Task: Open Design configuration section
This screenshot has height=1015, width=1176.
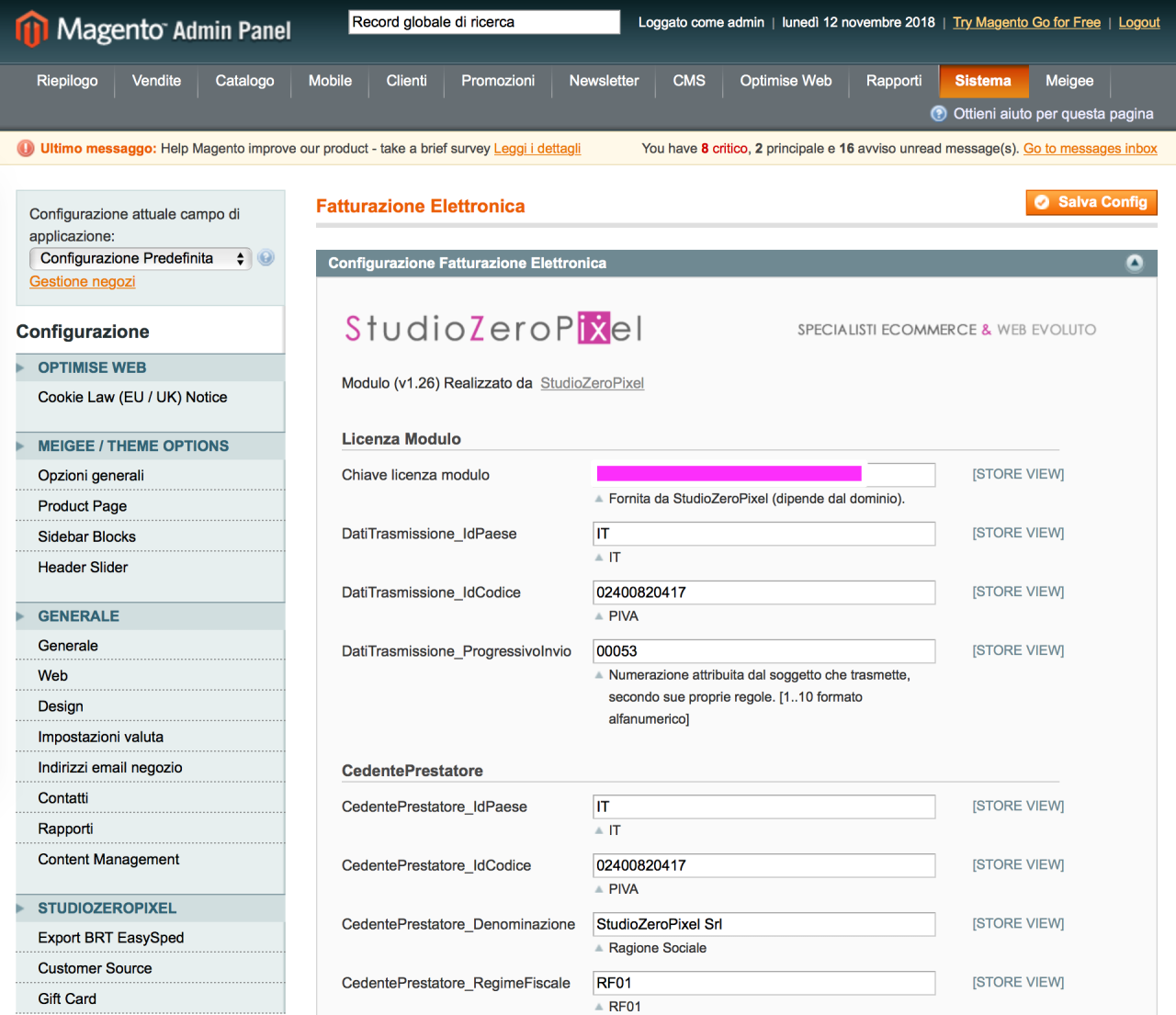Action: click(x=61, y=706)
